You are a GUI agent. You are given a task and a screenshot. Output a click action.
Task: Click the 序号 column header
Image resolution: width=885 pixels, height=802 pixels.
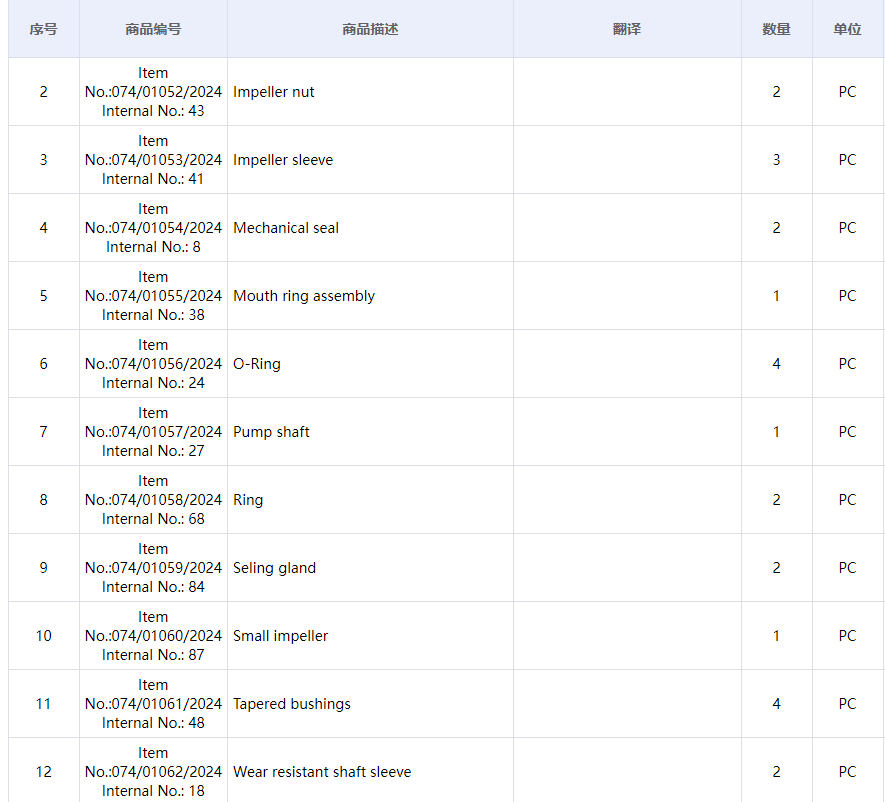click(43, 29)
